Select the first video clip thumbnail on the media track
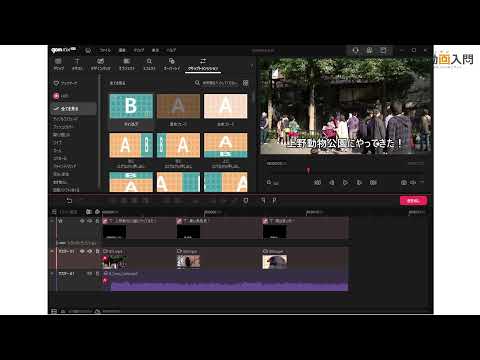Viewport: 480px width, 360px height. [x=115, y=262]
